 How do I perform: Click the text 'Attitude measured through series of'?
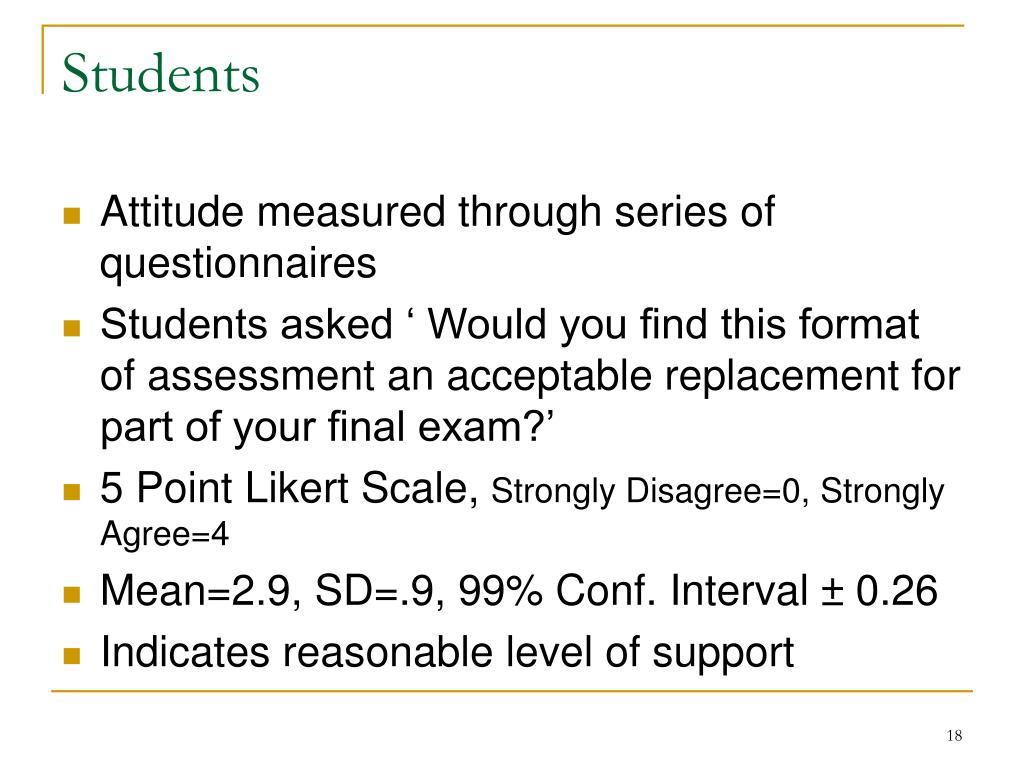[x=438, y=212]
